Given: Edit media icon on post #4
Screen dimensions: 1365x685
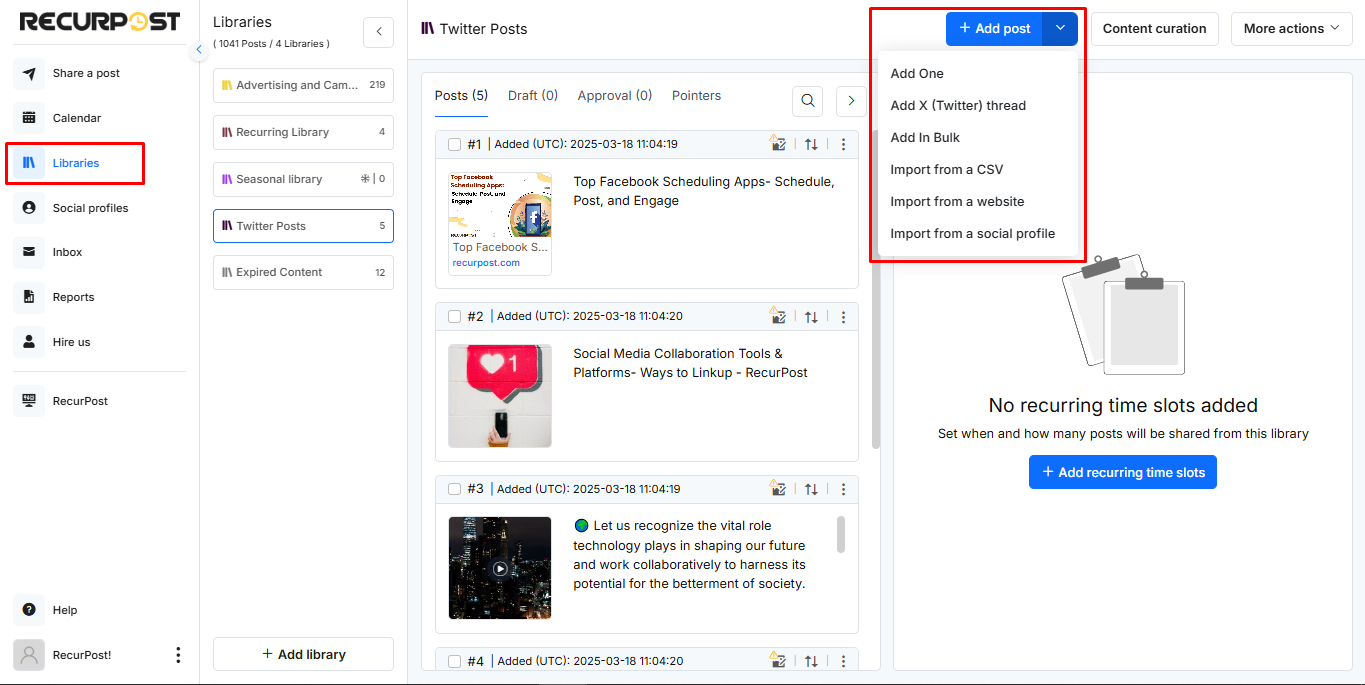Looking at the screenshot, I should (778, 660).
